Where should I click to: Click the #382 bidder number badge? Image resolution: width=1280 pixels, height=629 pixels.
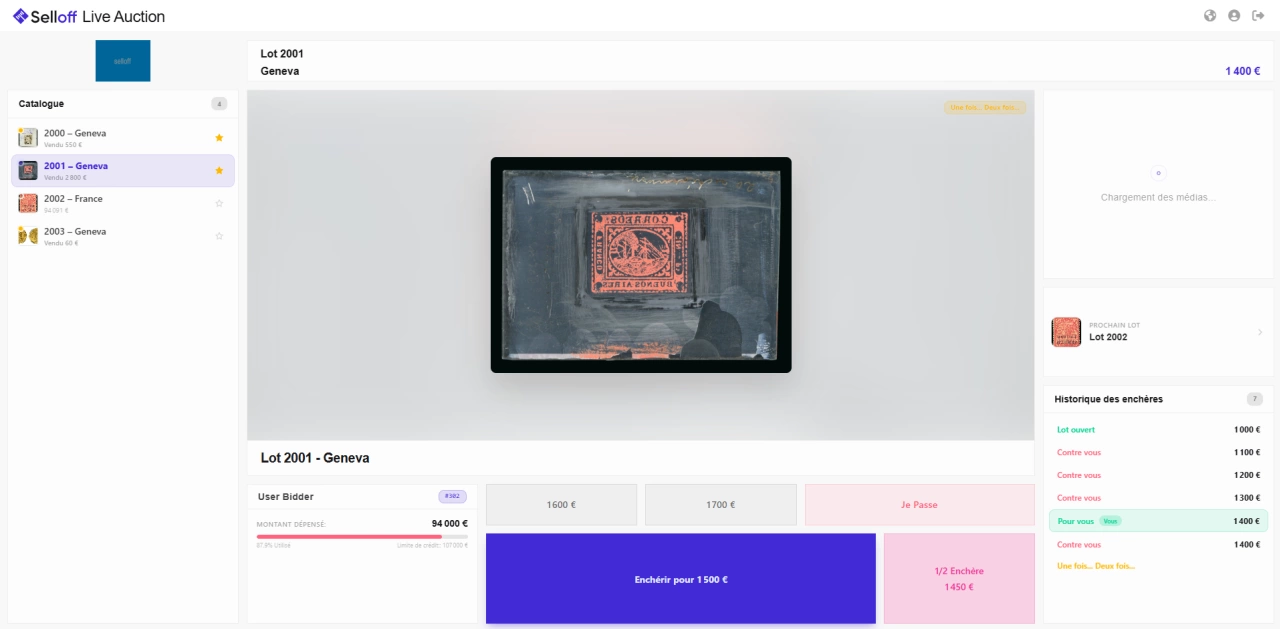[452, 497]
